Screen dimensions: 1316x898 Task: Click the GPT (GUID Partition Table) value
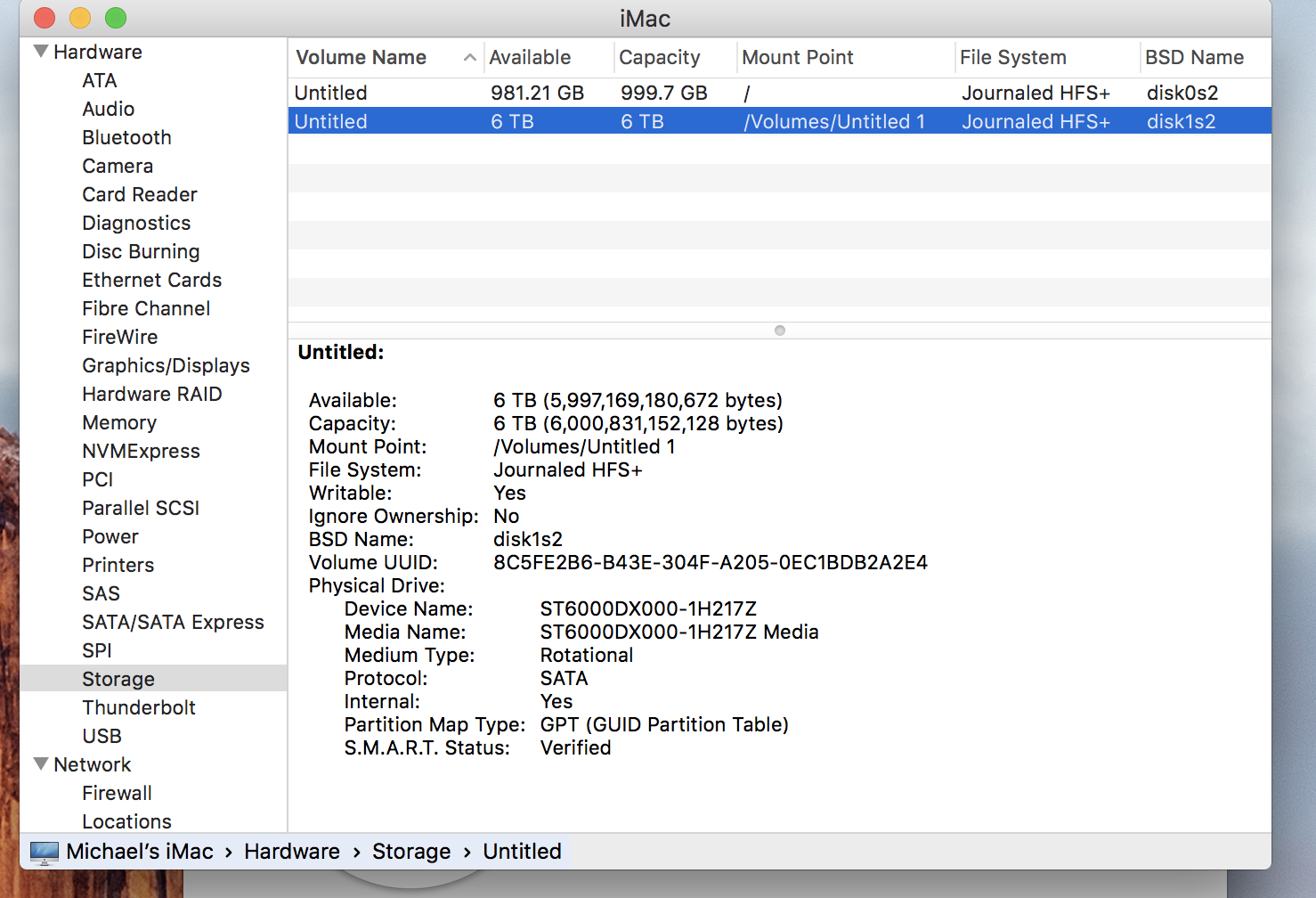pyautogui.click(x=664, y=724)
